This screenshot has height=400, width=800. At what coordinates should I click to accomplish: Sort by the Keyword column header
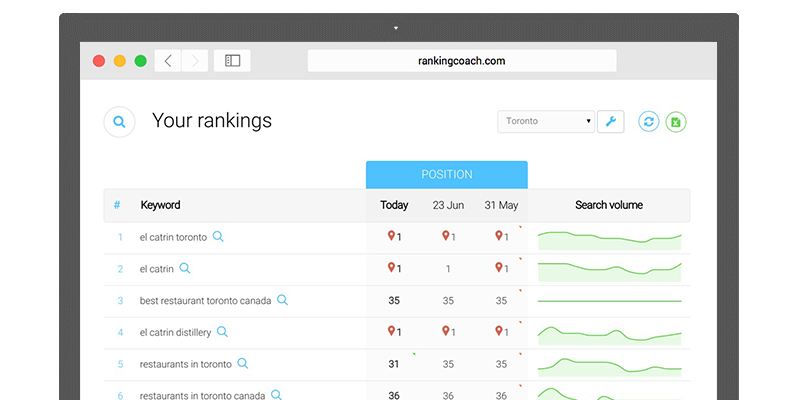click(160, 205)
